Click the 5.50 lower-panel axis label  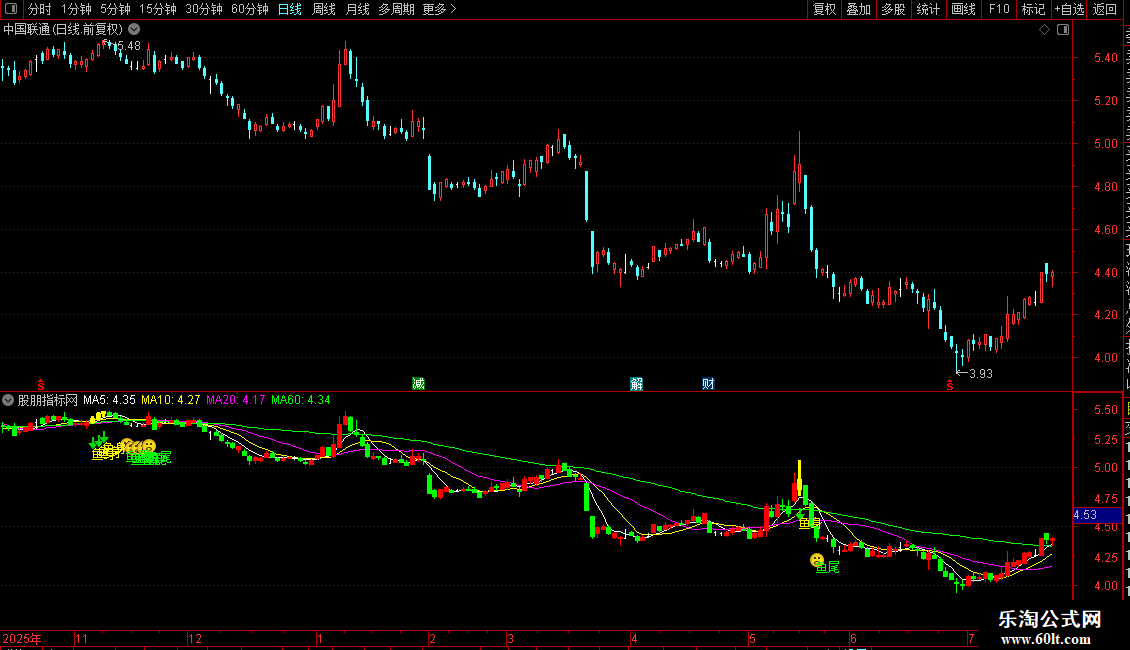(x=1105, y=410)
